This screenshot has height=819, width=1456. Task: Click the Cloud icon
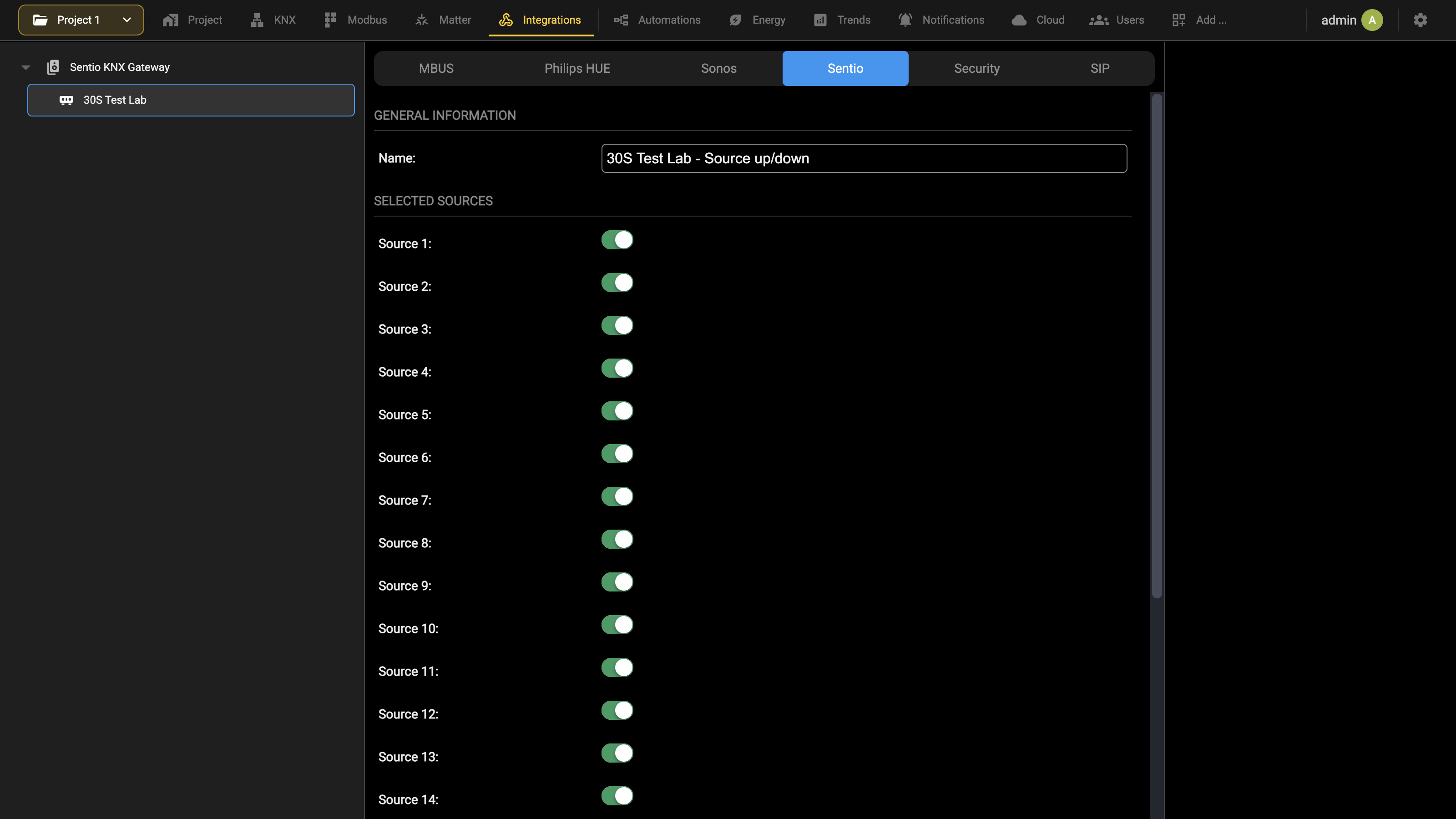[x=1019, y=20]
